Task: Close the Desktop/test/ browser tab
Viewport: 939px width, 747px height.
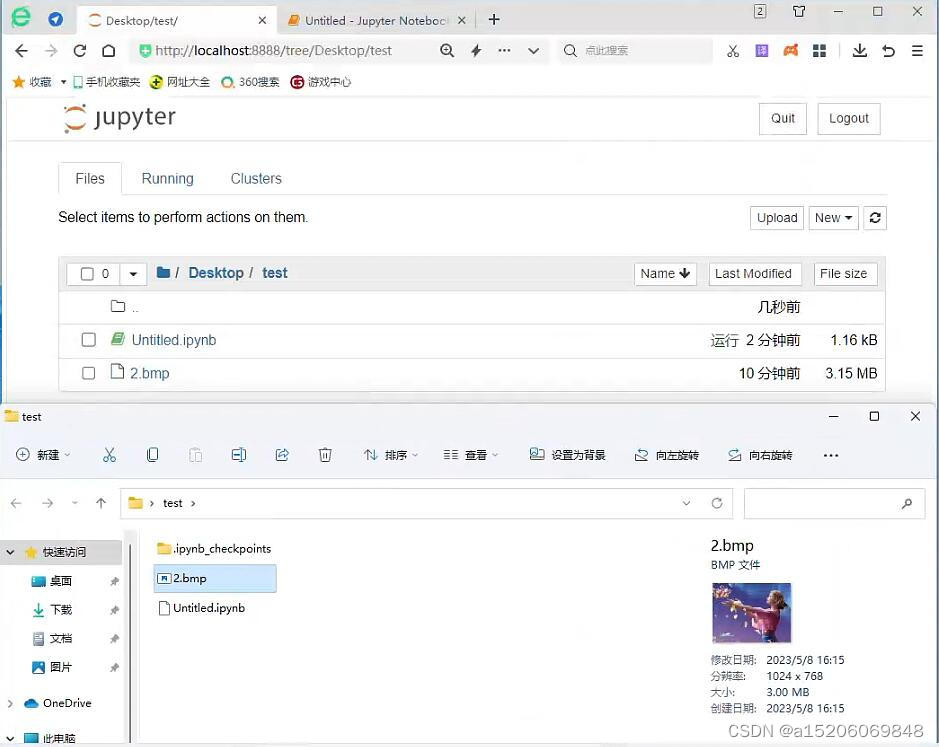Action: 262,20
